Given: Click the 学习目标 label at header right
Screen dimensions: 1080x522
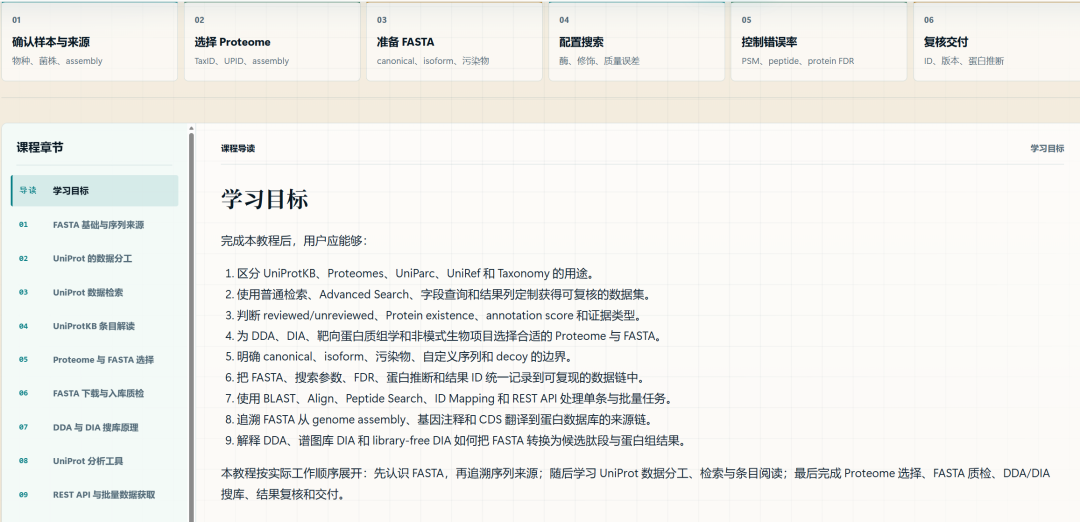Looking at the screenshot, I should pyautogui.click(x=1047, y=148).
